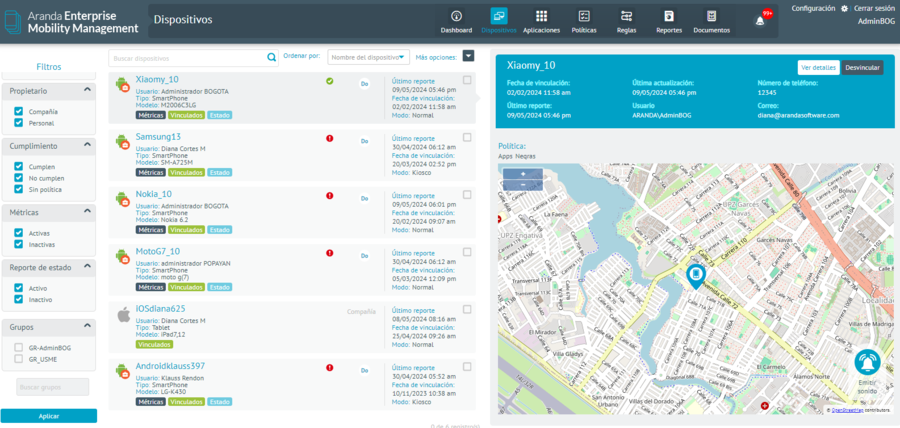Viewport: 900px width, 428px height.
Task: Uncheck the Compañía owner filter
Action: tap(19, 112)
